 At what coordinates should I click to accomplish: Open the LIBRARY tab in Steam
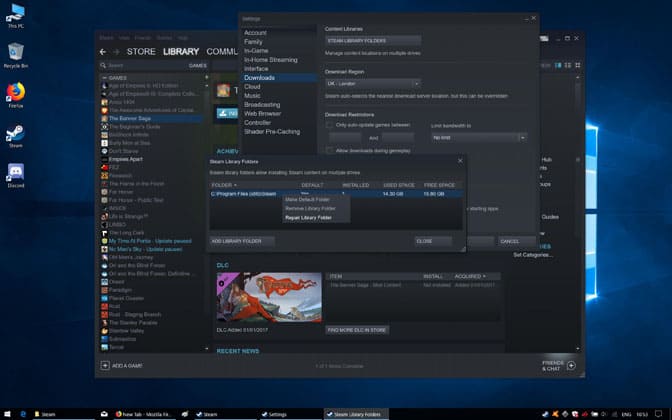181,51
